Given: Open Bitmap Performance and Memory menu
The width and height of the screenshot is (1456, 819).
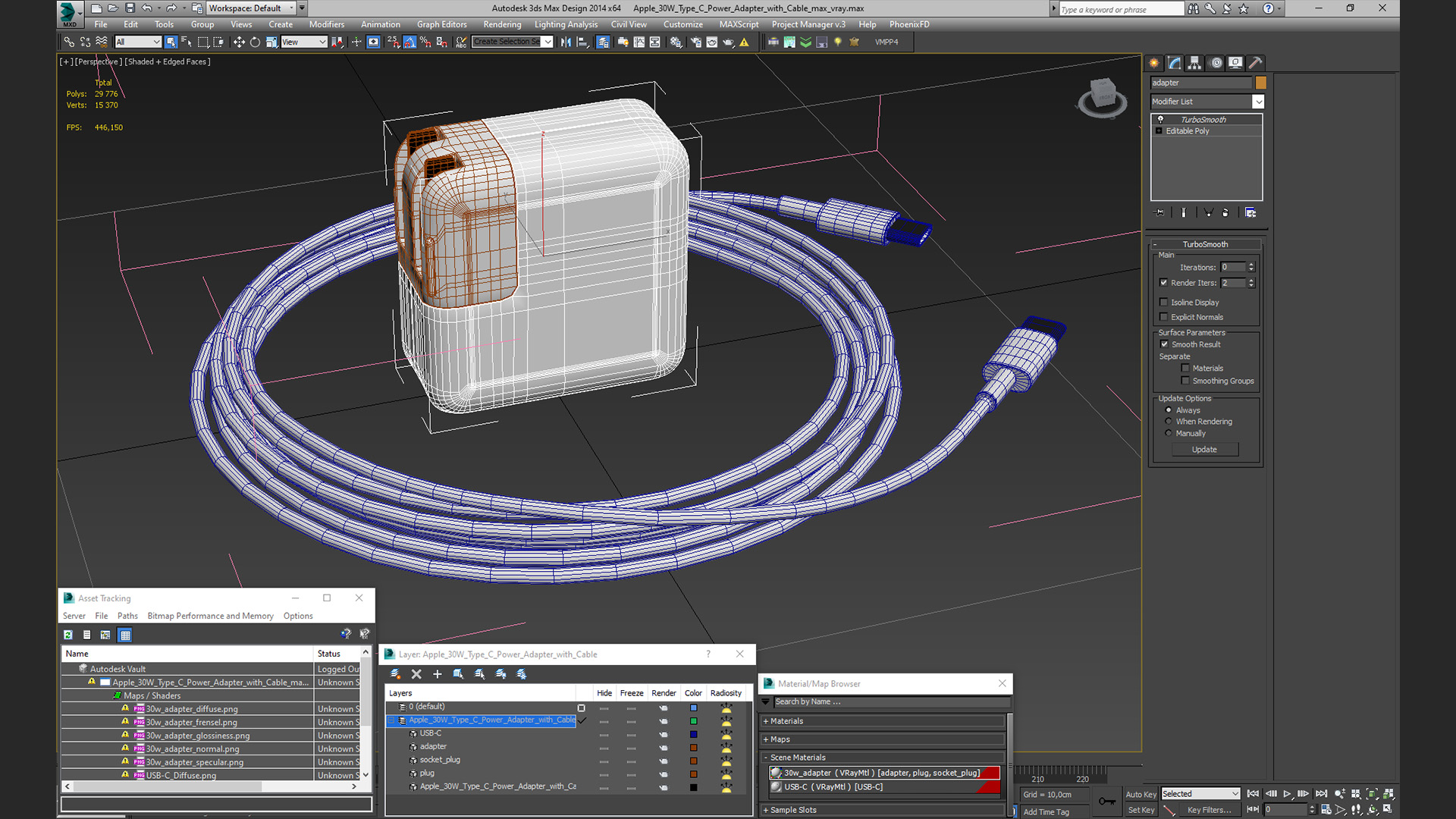Looking at the screenshot, I should click(210, 616).
